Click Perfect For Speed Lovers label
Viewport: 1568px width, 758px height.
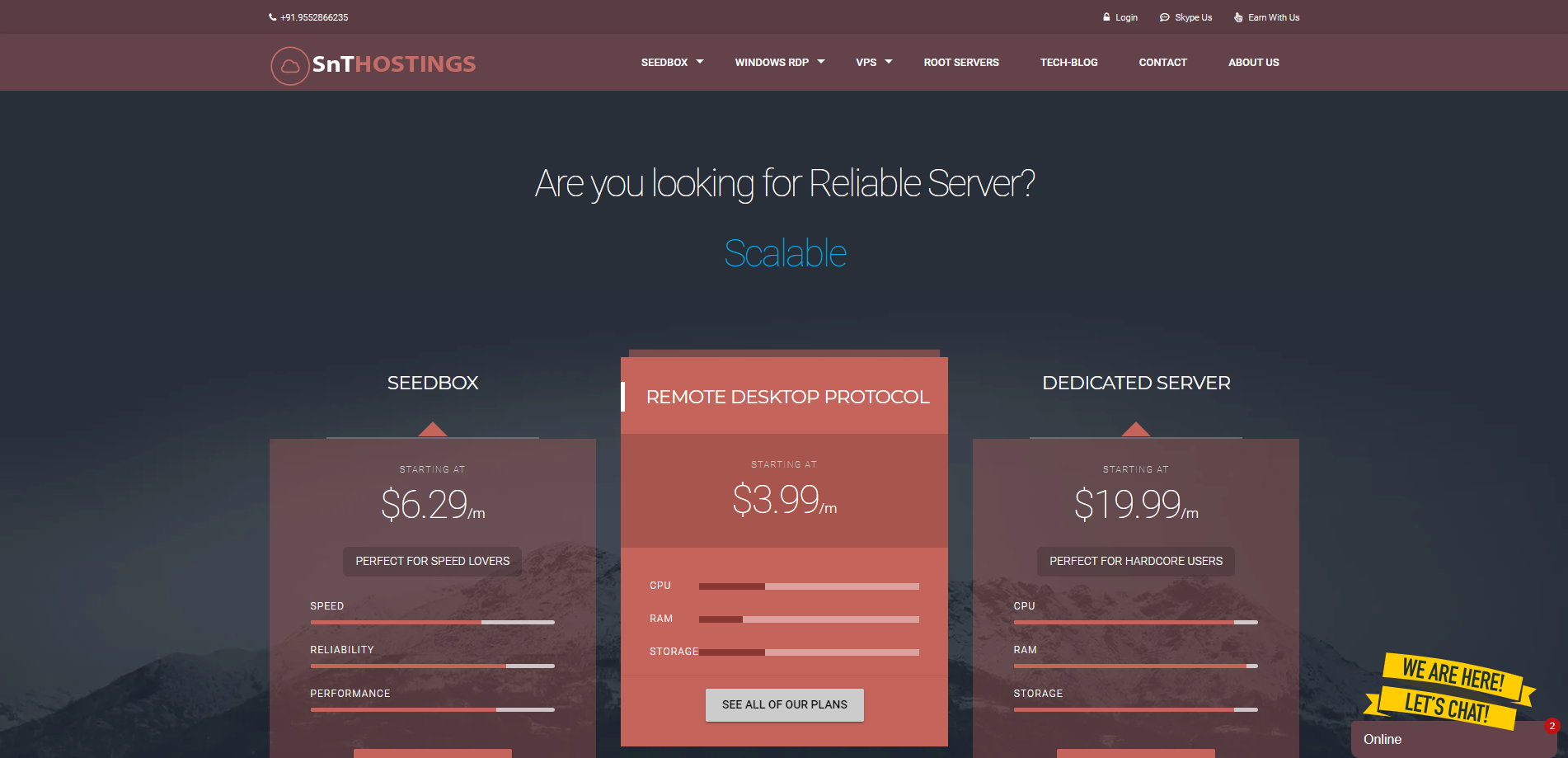pyautogui.click(x=432, y=561)
